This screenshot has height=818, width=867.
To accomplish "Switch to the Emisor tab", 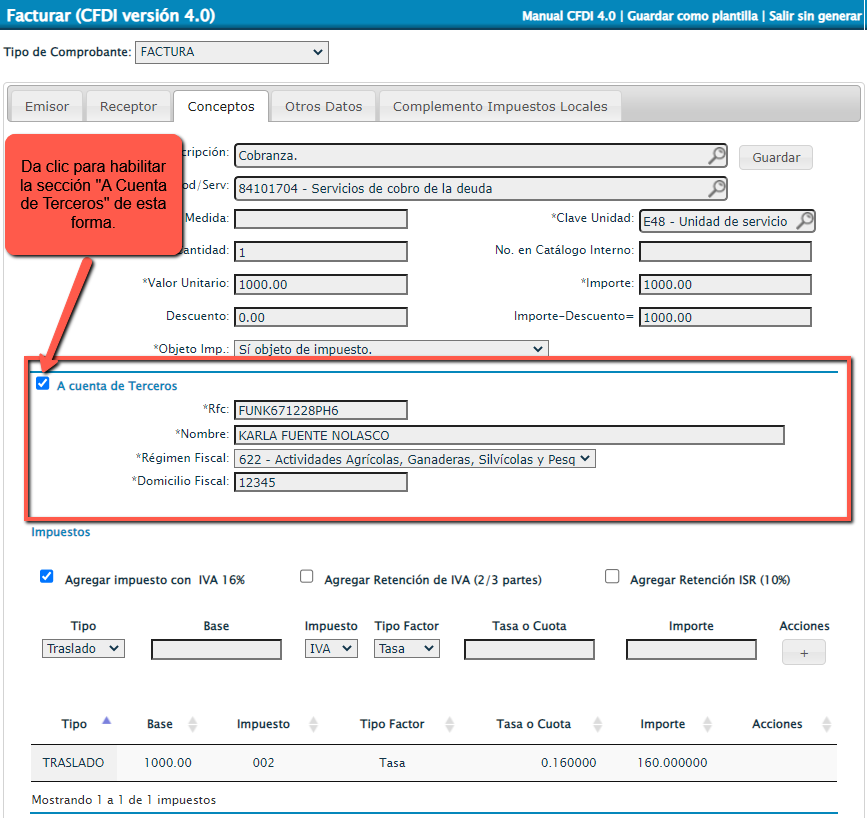I will (x=47, y=106).
